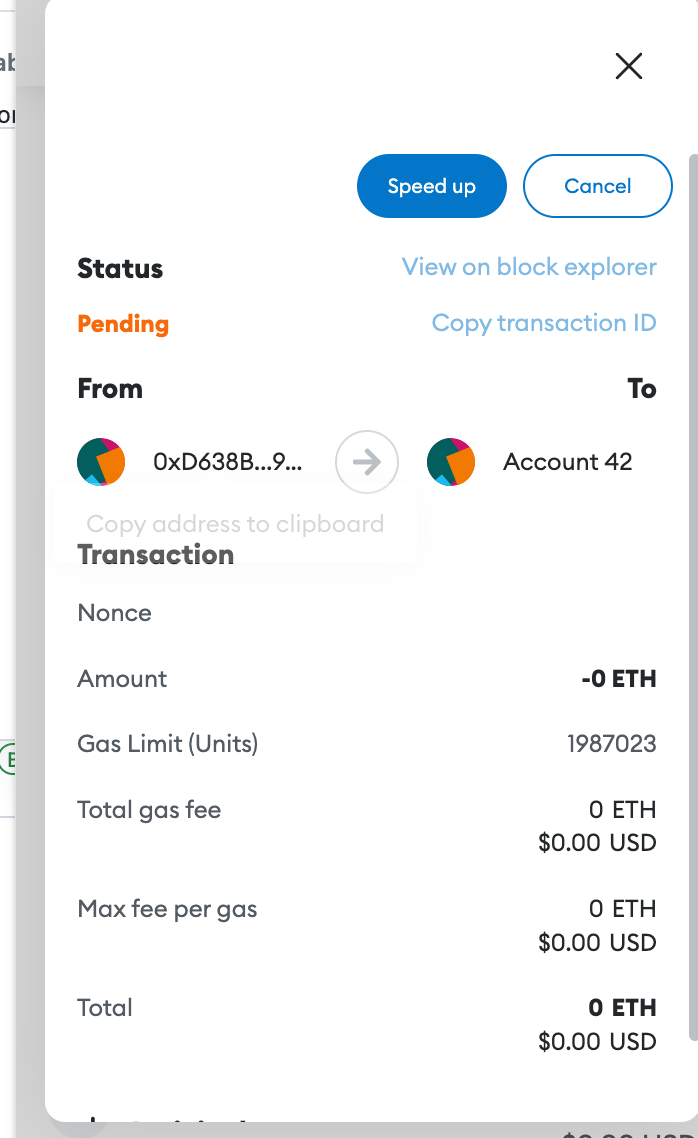Select the Amount row value -0 ETH
Image resolution: width=698 pixels, height=1138 pixels.
point(620,678)
